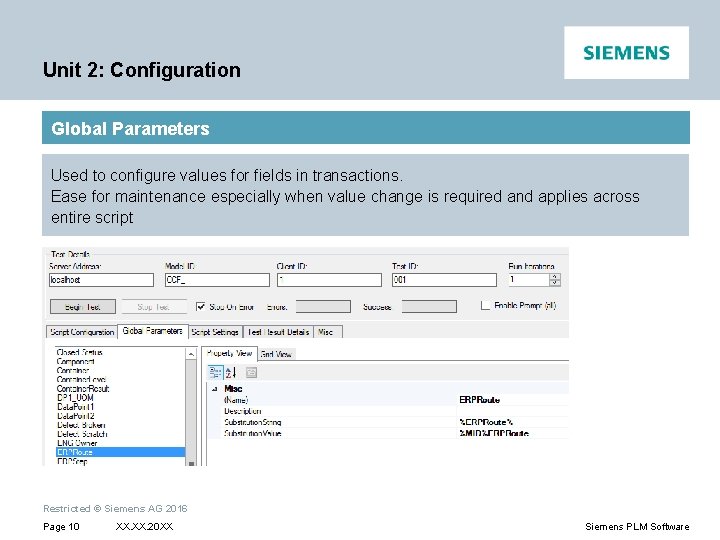Image resolution: width=720 pixels, height=540 pixels.
Task: Click the Model ID input field
Action: pos(217,280)
